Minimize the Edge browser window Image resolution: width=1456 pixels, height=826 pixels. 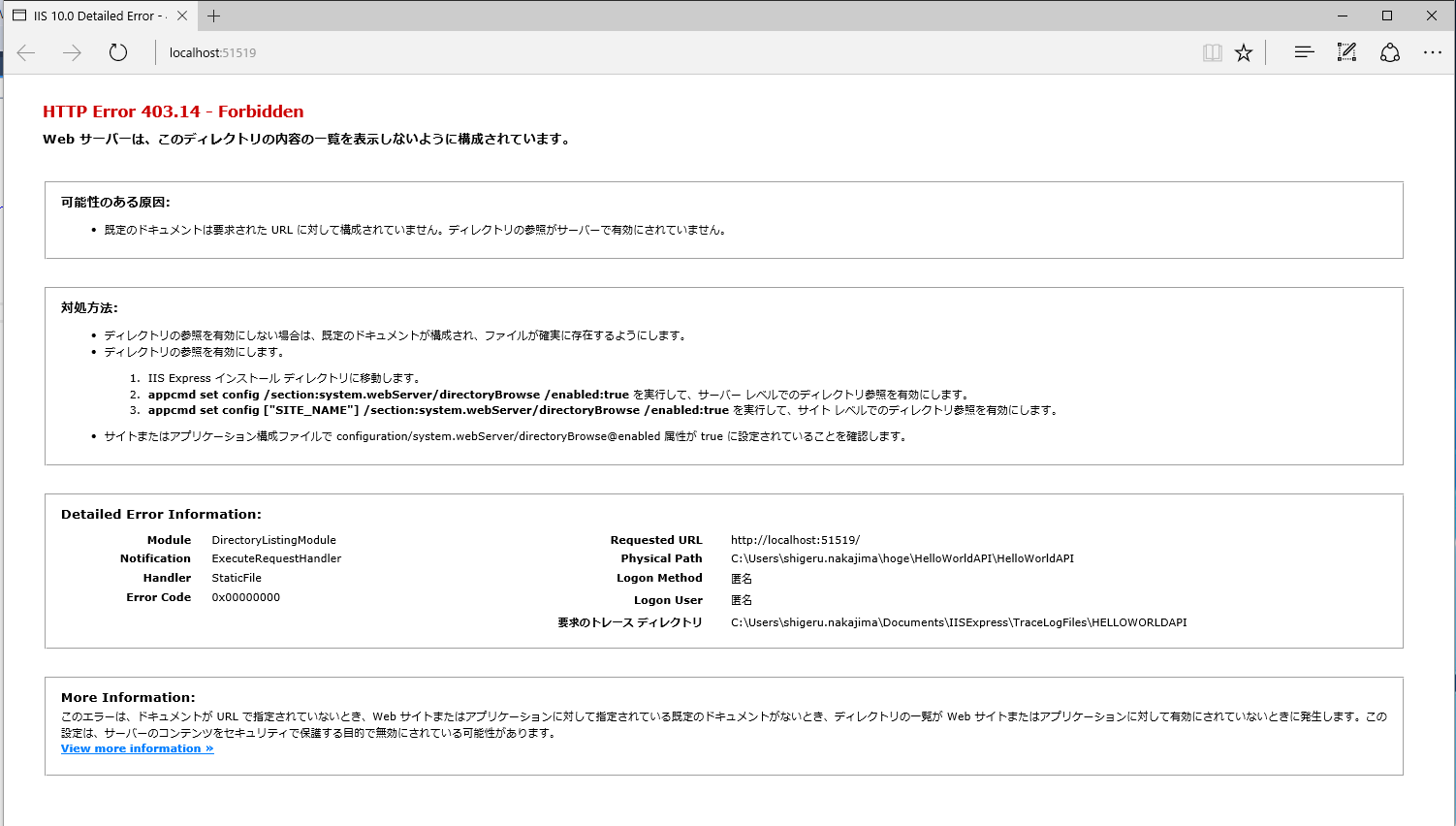(x=1342, y=16)
